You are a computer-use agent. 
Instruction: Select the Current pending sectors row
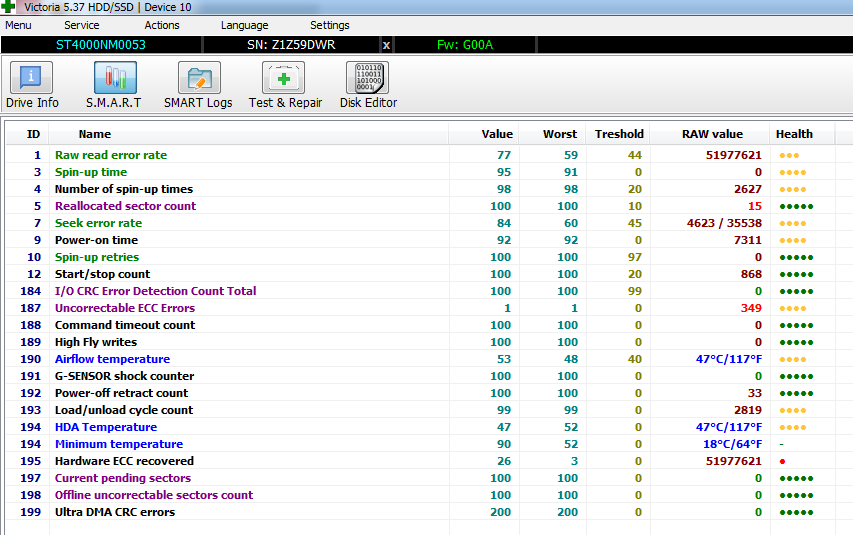click(122, 478)
